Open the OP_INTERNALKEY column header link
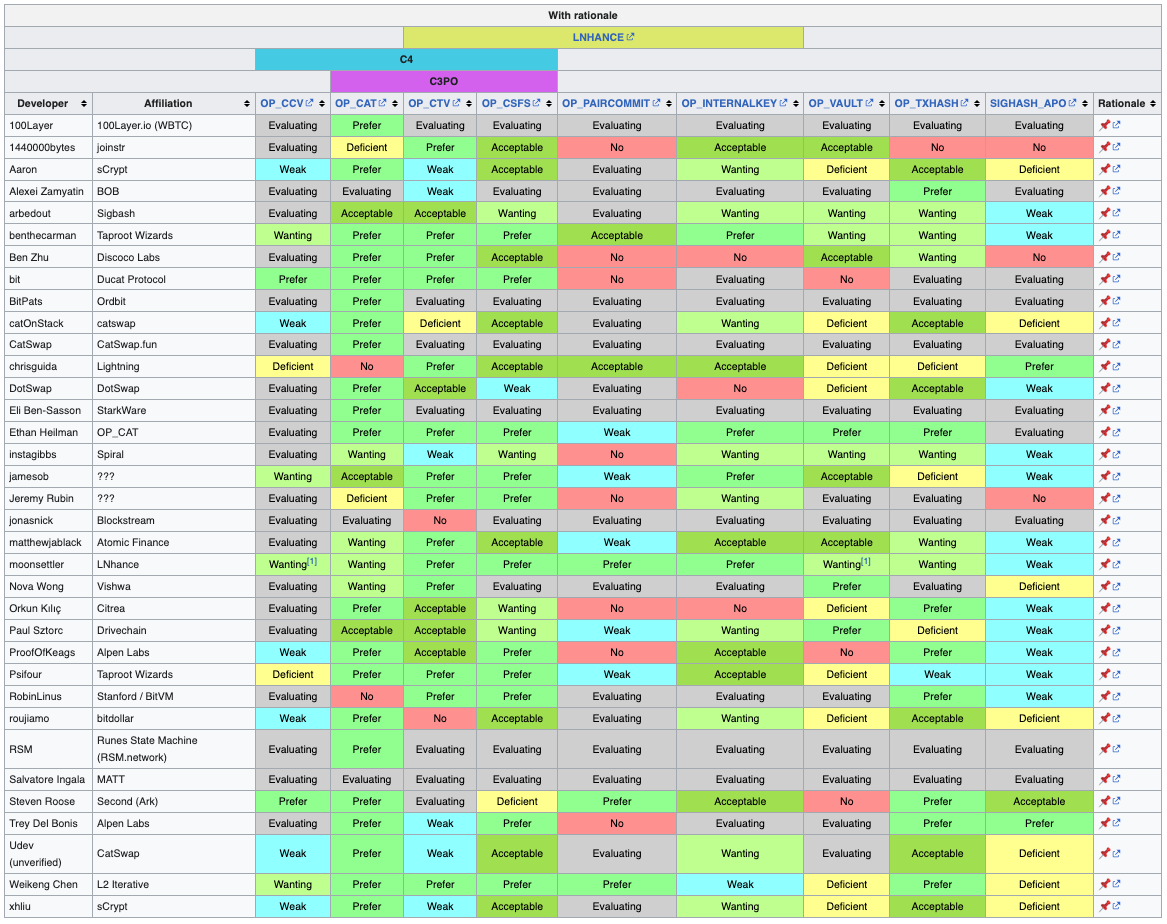This screenshot has height=924, width=1167. 735,103
